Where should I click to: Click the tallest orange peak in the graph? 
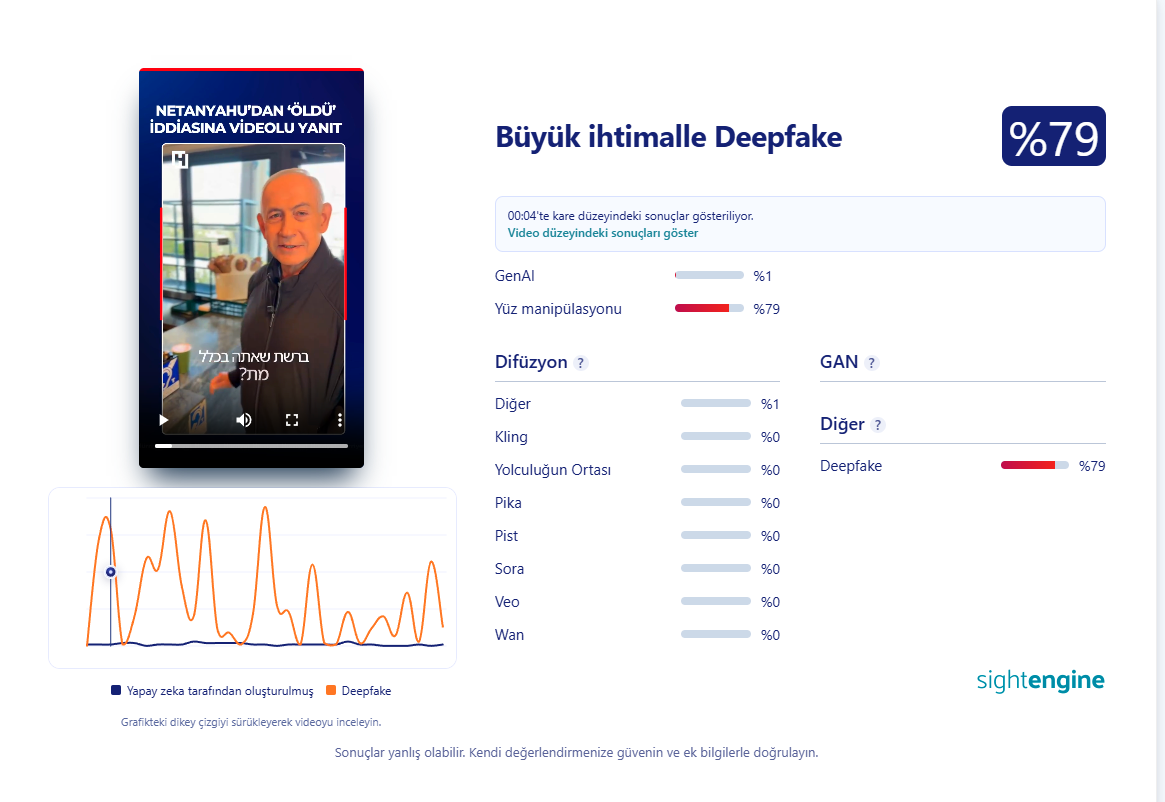[x=265, y=508]
